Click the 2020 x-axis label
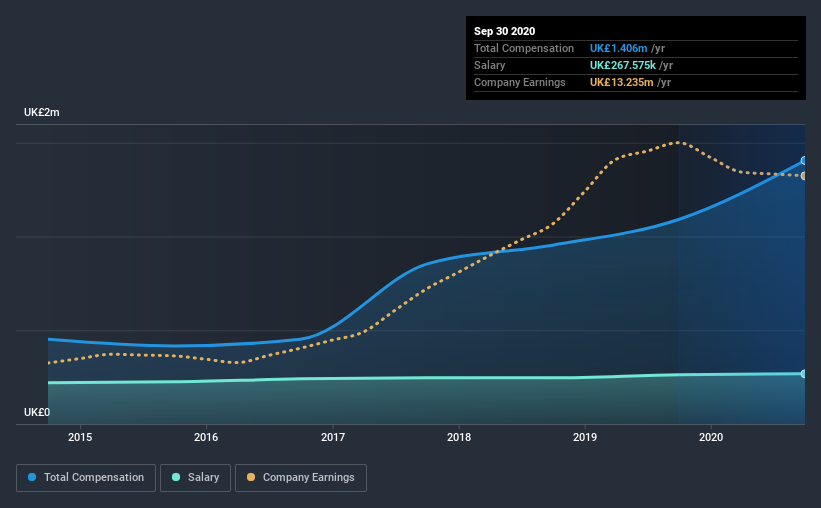Viewport: 821px width, 508px height. (711, 437)
